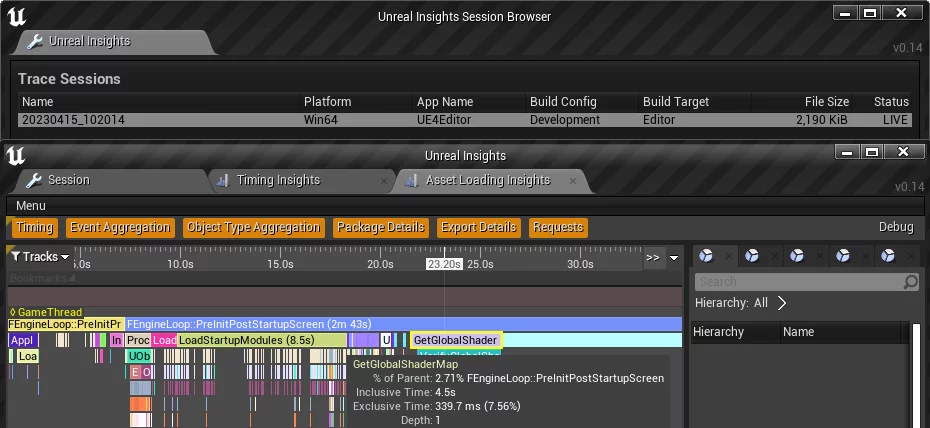Open the dropdown arrow right of the time ruler
This screenshot has width=930, height=428.
point(674,257)
